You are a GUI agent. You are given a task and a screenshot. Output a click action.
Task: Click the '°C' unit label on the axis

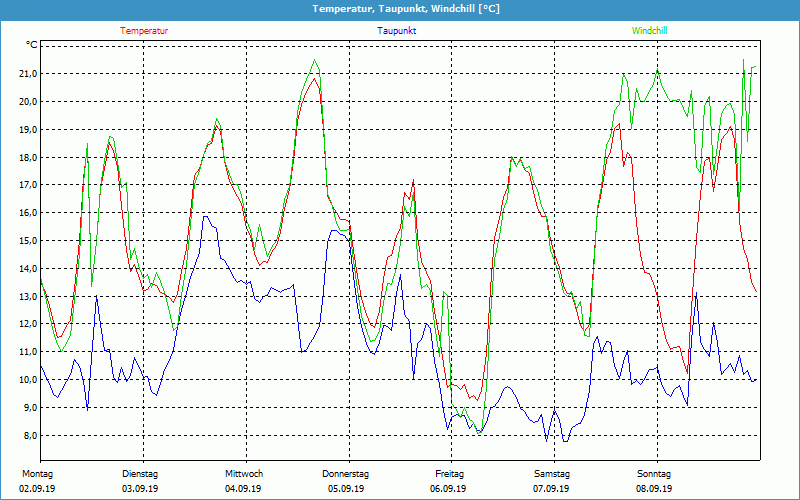tap(32, 45)
